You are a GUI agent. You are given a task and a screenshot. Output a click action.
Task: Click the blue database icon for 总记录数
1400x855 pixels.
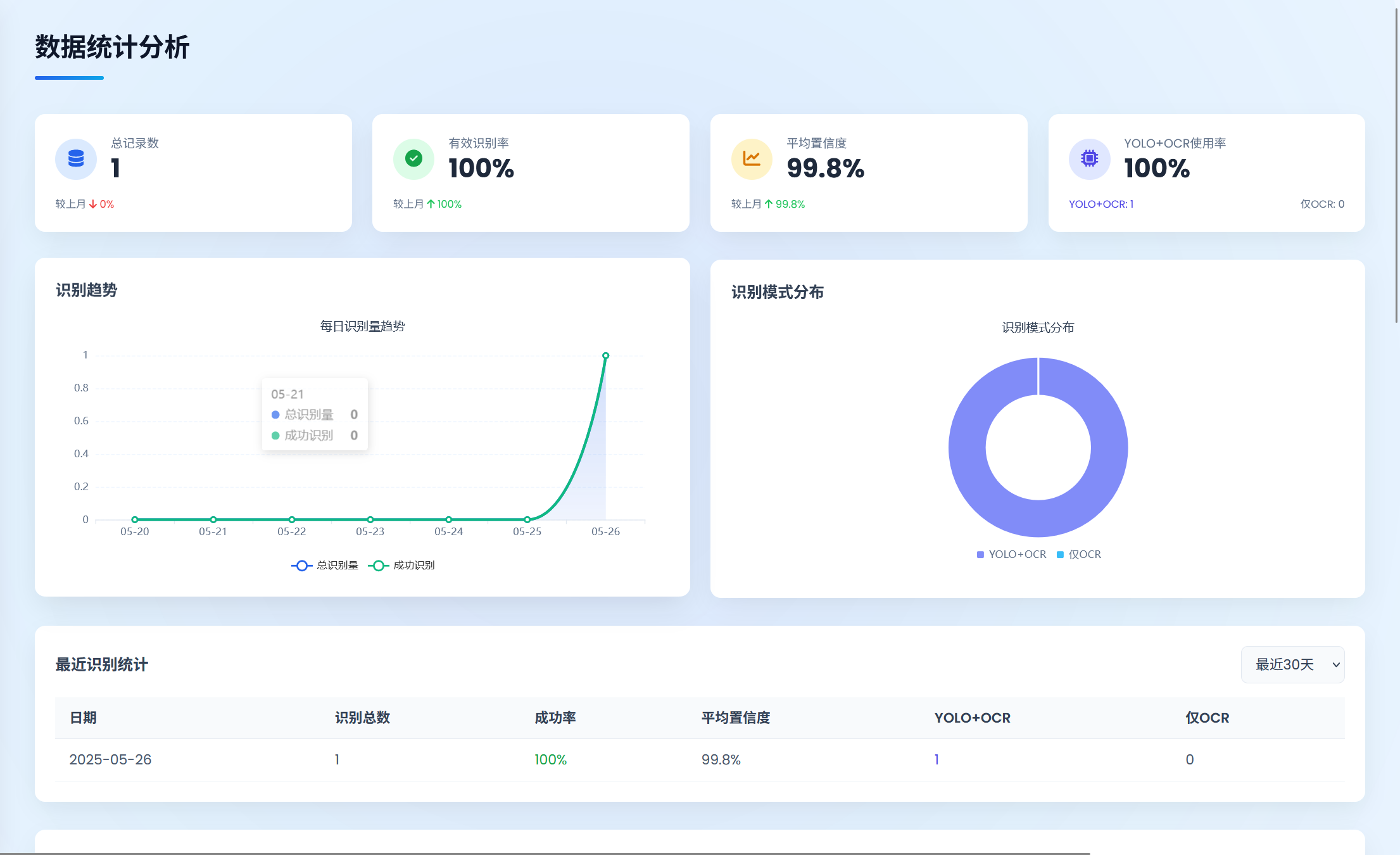pos(76,158)
